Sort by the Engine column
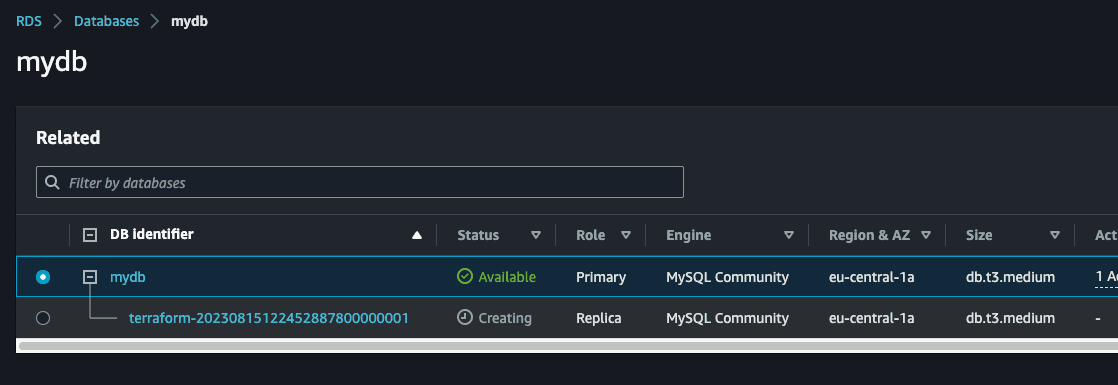 tap(789, 235)
